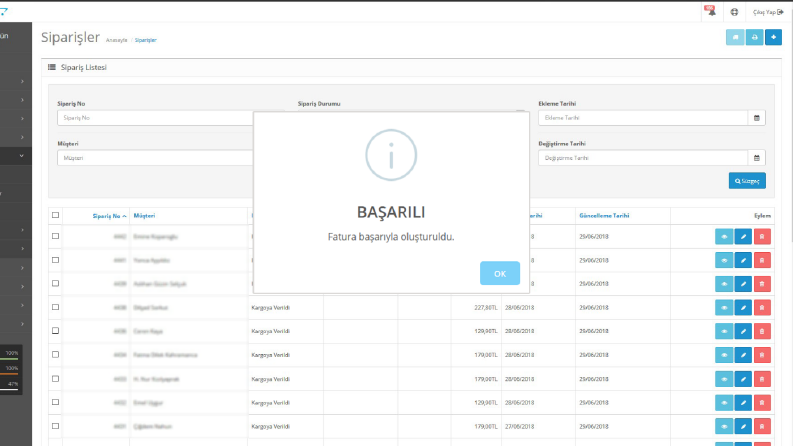View the first order with eye icon
The width and height of the screenshot is (793, 446).
click(724, 236)
